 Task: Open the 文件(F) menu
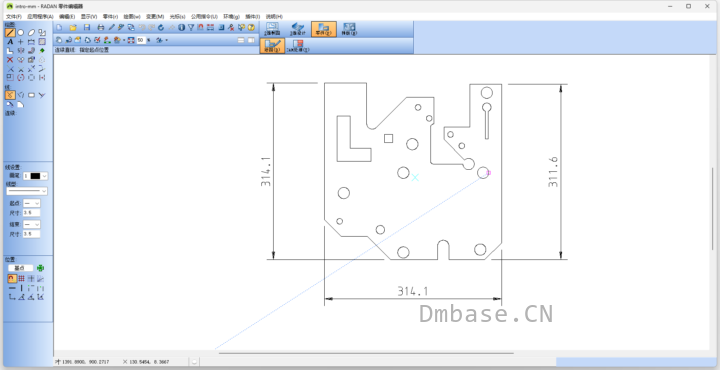14,17
